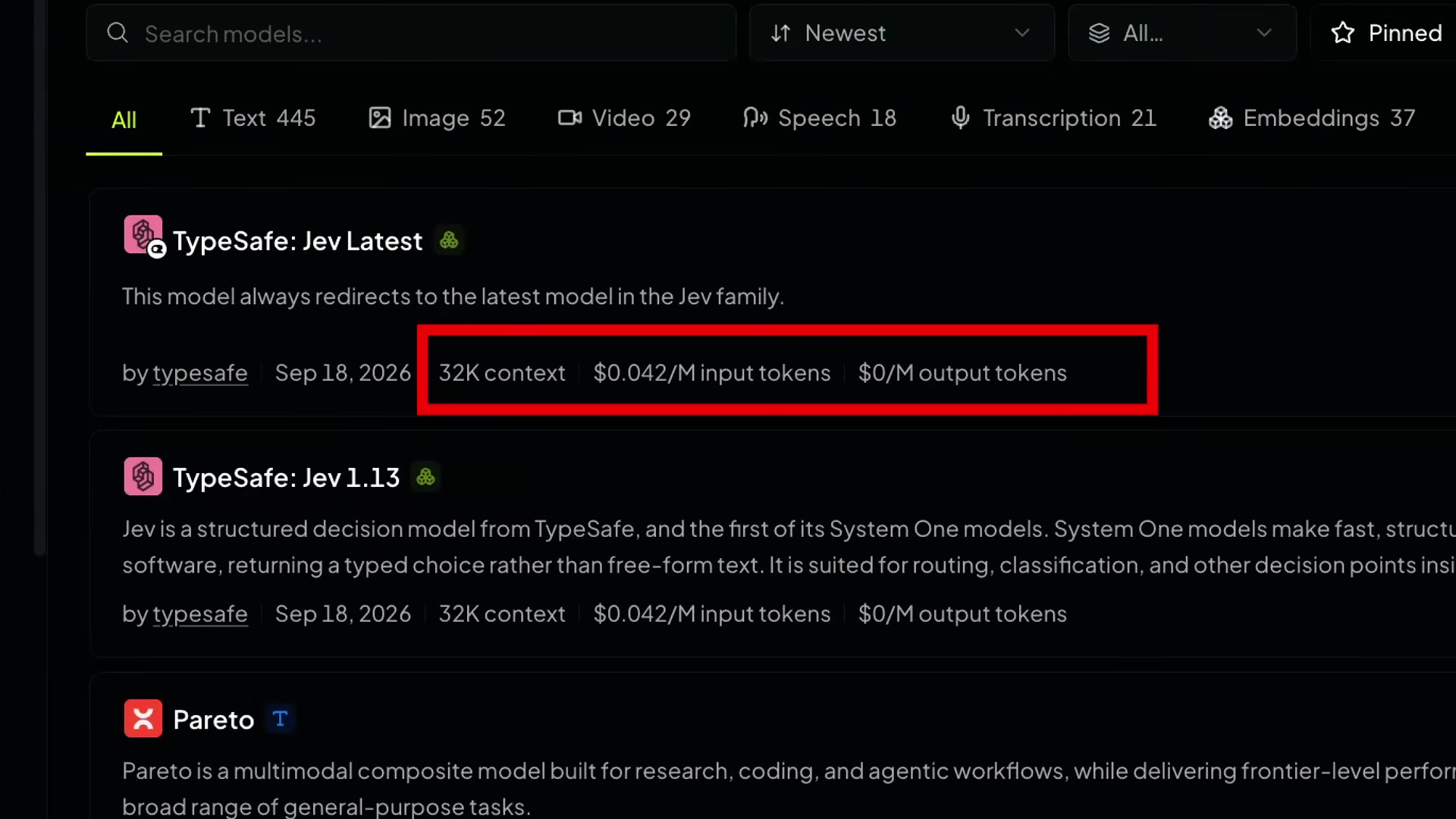Click the star icon beside Pinned
The width and height of the screenshot is (1456, 819).
pyautogui.click(x=1343, y=33)
